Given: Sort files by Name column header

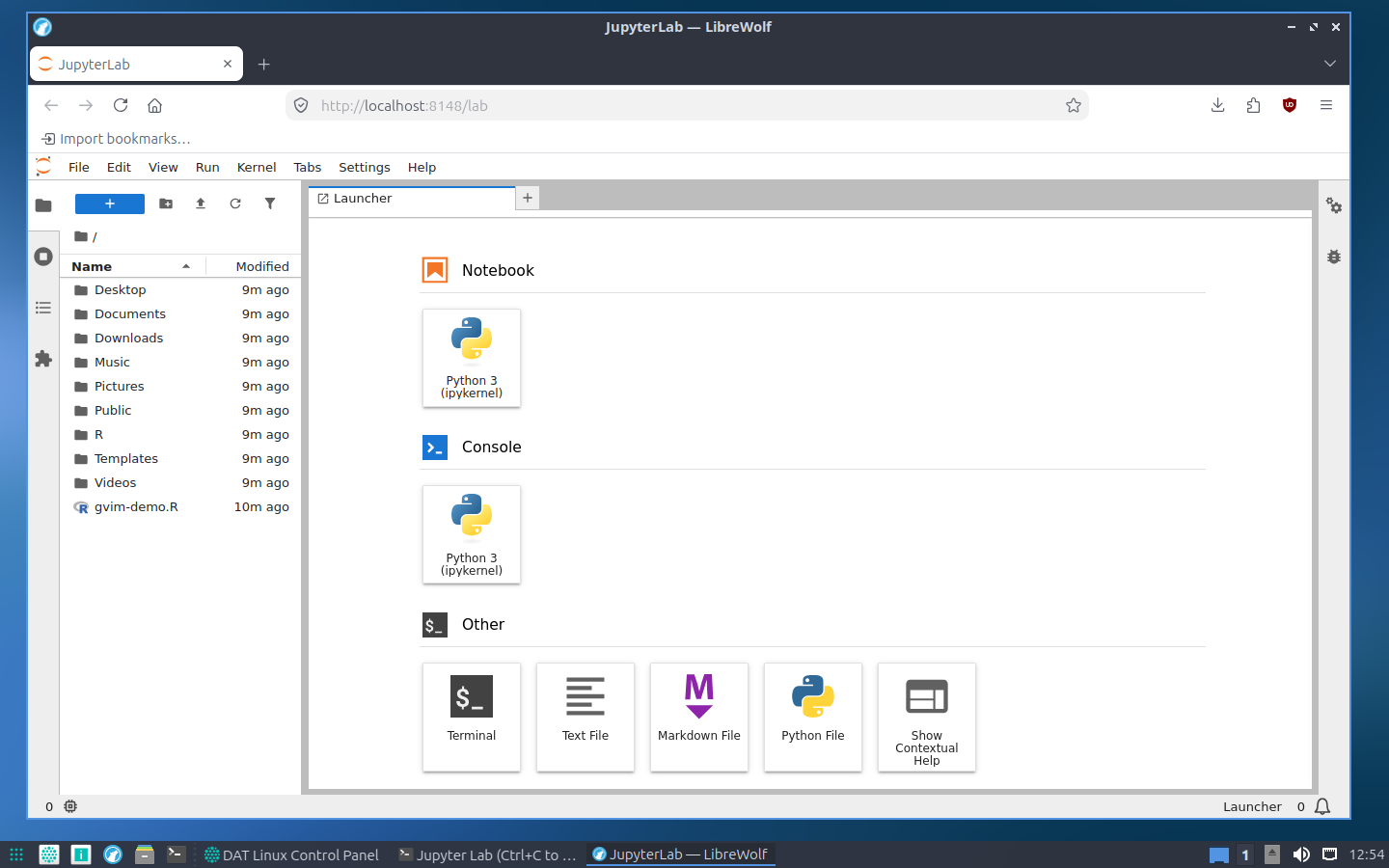Looking at the screenshot, I should tap(131, 266).
